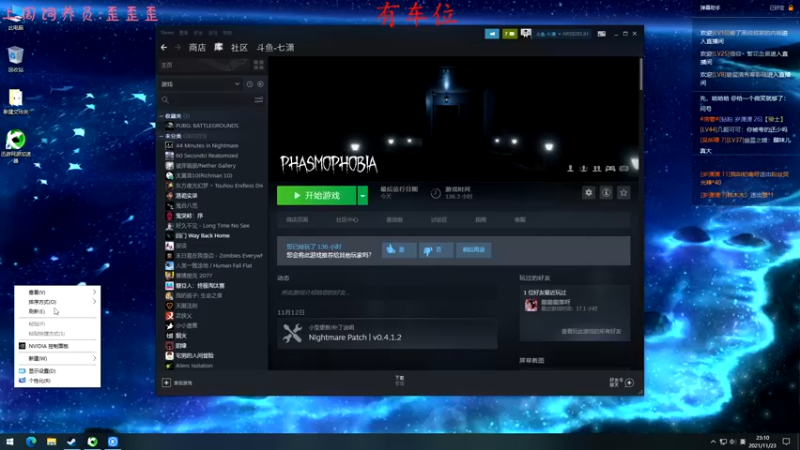800x450 pixels.
Task: Click the Nightmare Patch wrench icon
Action: coord(292,333)
